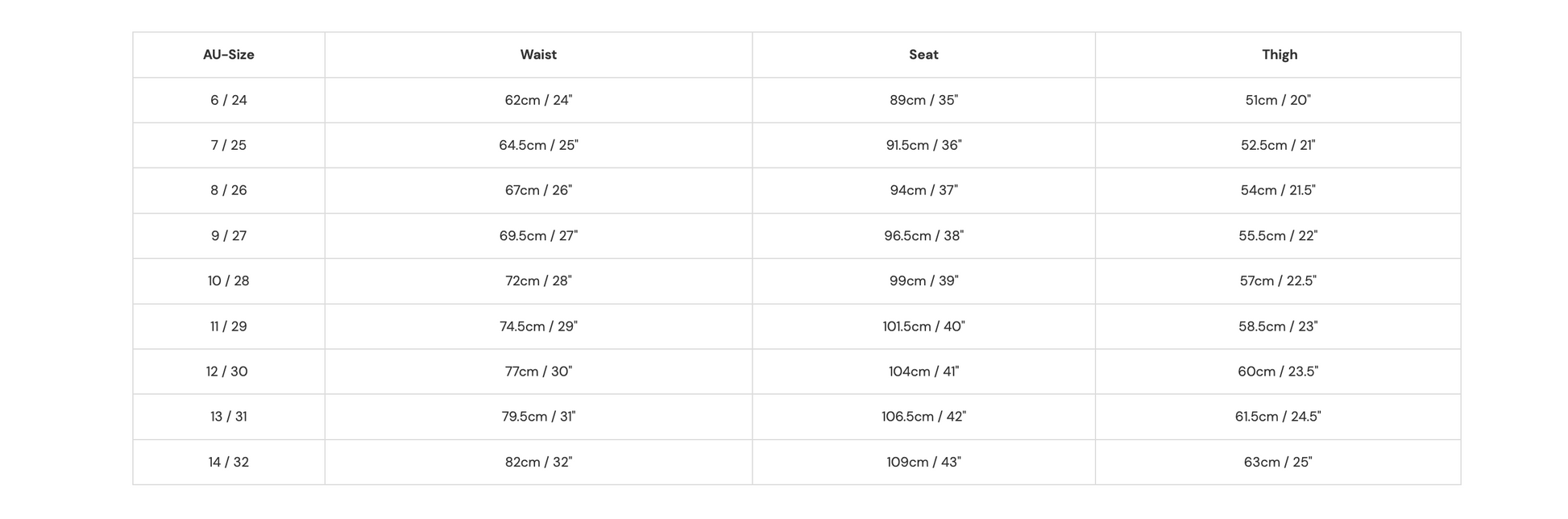Screen dimensions: 1568x519
Task: Select the 8 / 26 size cell
Action: 229,190
